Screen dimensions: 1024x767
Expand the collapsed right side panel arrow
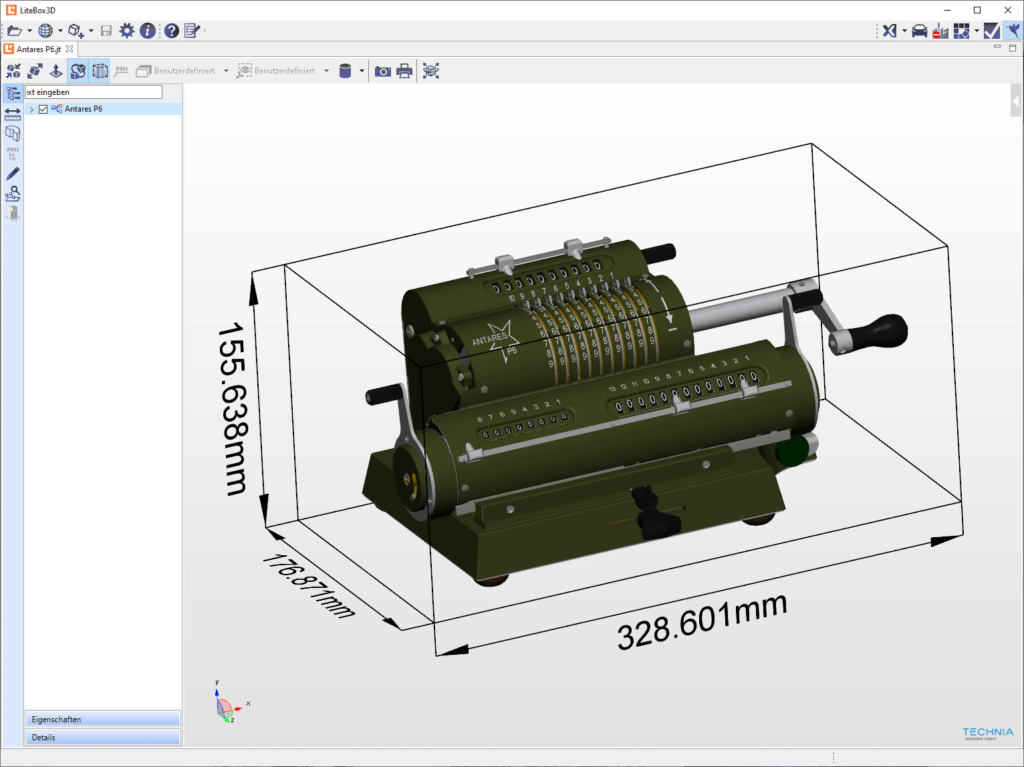1016,101
